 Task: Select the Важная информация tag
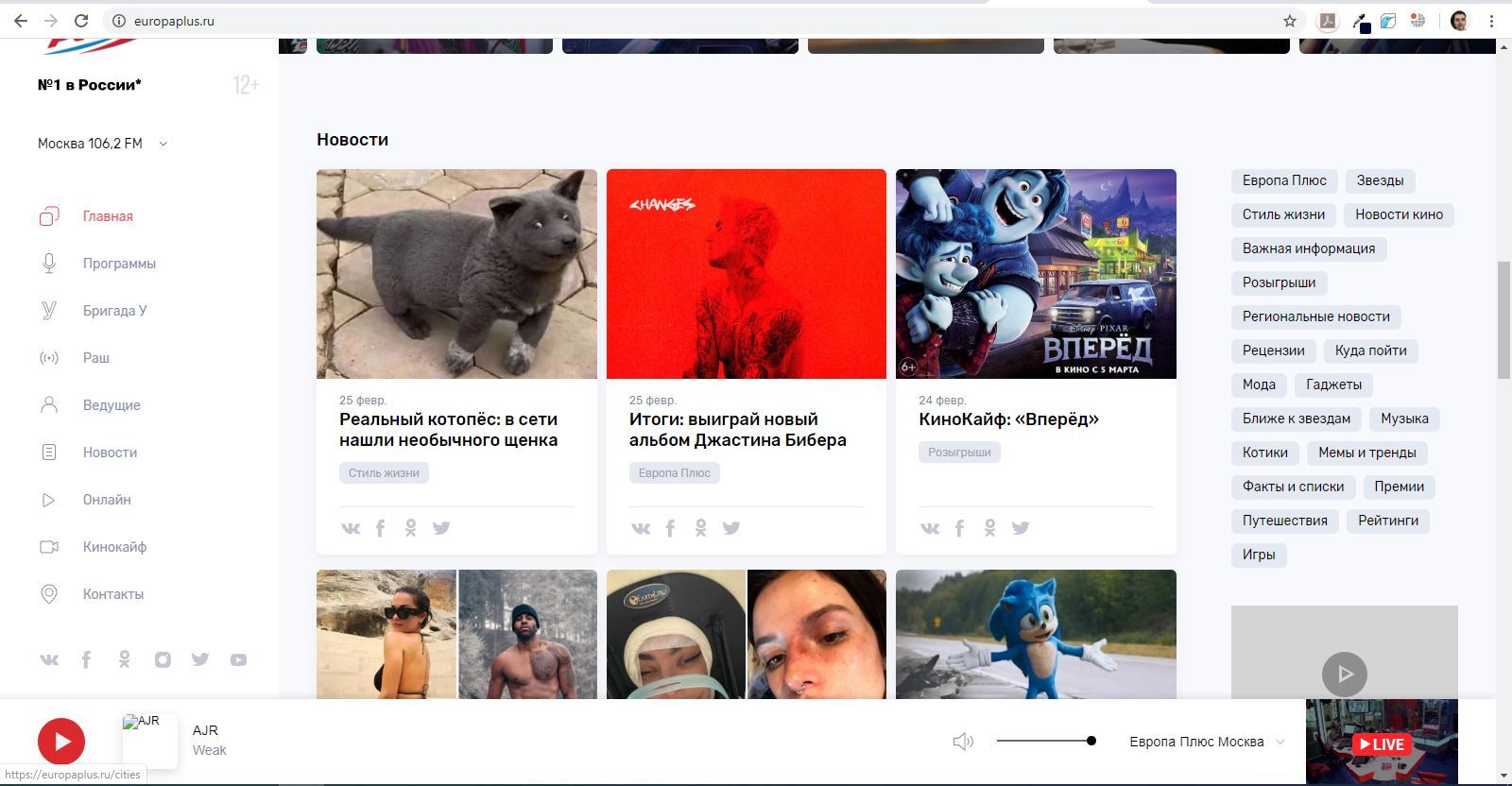(x=1309, y=248)
